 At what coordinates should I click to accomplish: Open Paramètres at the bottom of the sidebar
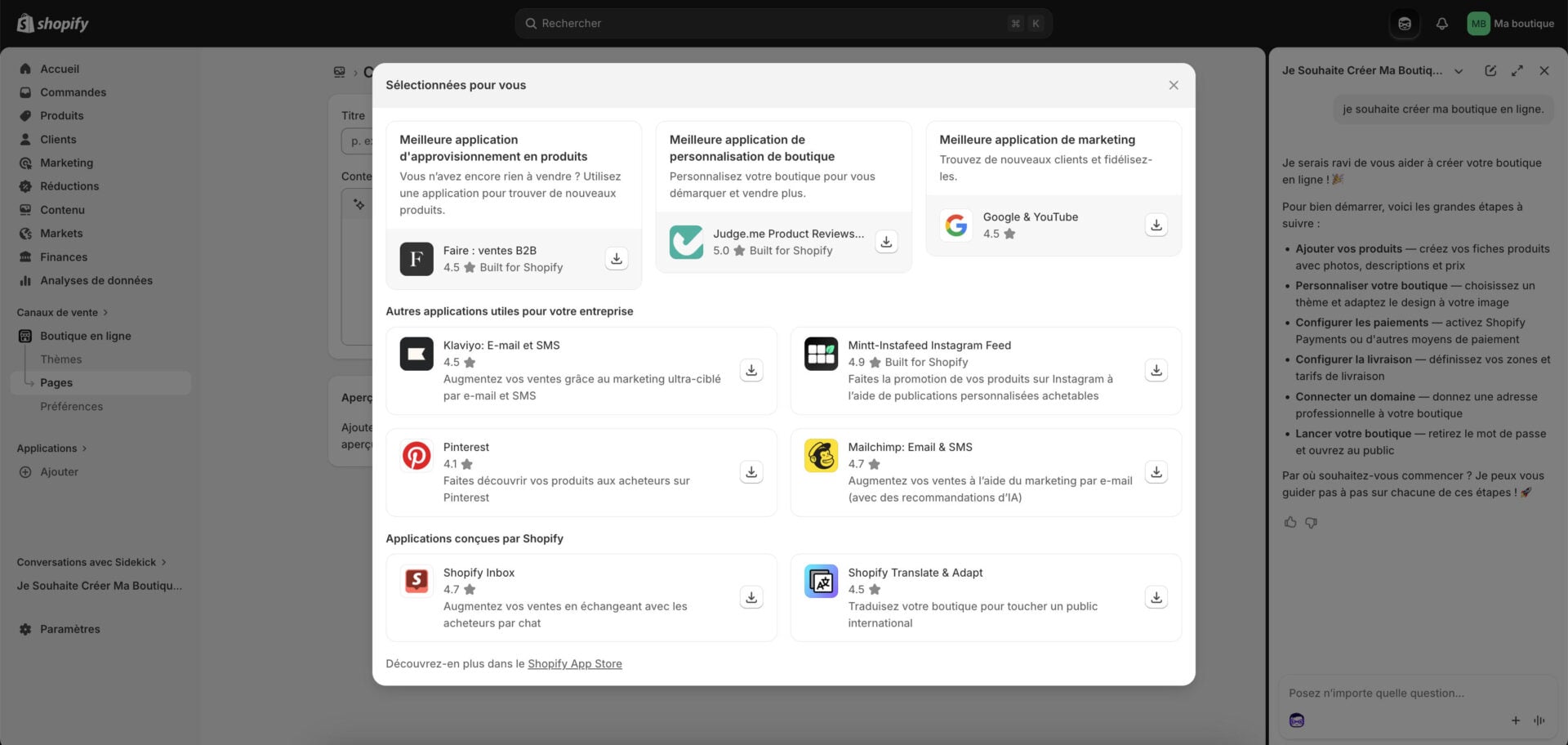[x=71, y=629]
